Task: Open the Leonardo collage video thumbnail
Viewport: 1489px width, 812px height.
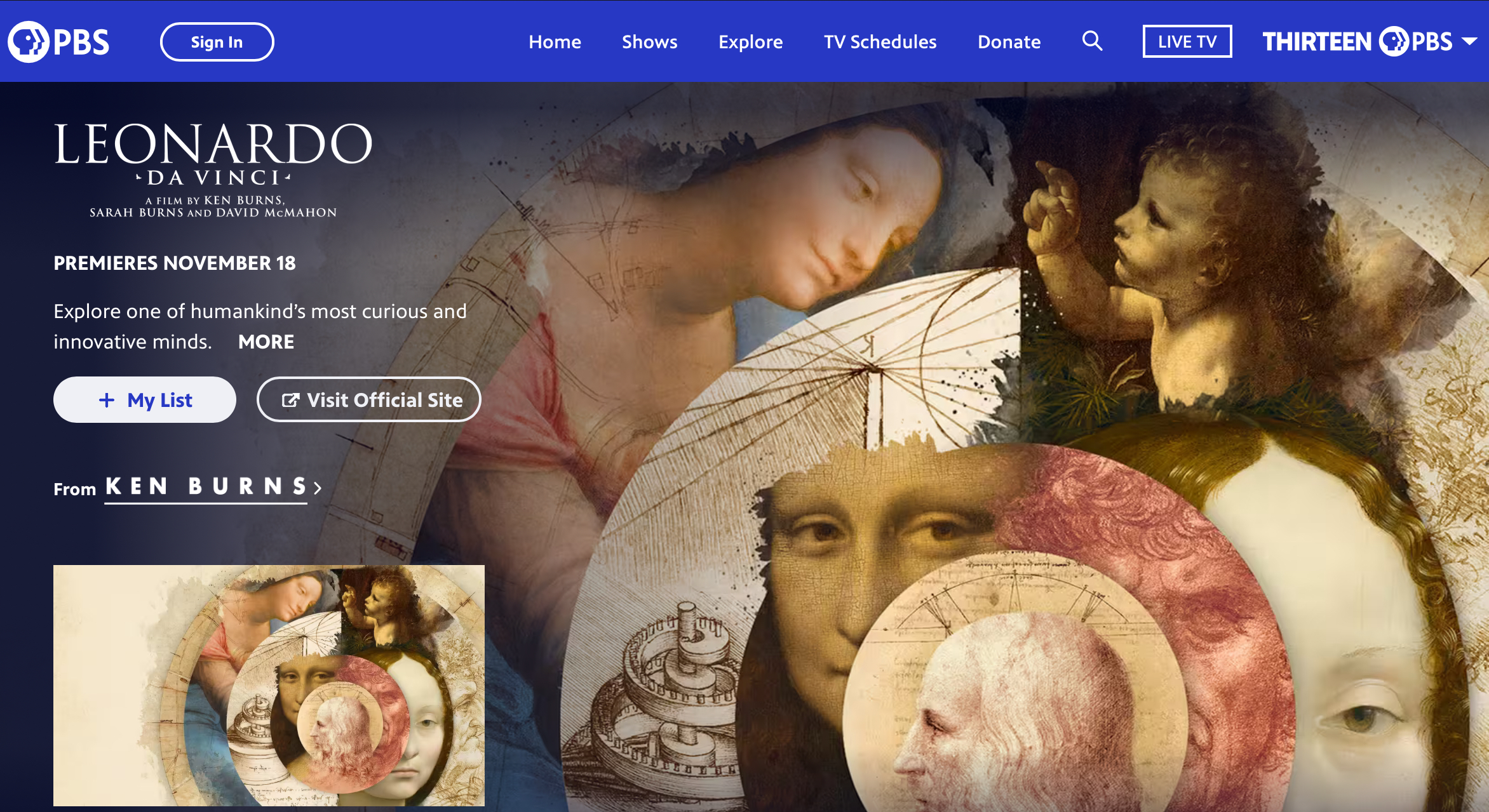Action: coord(269,686)
